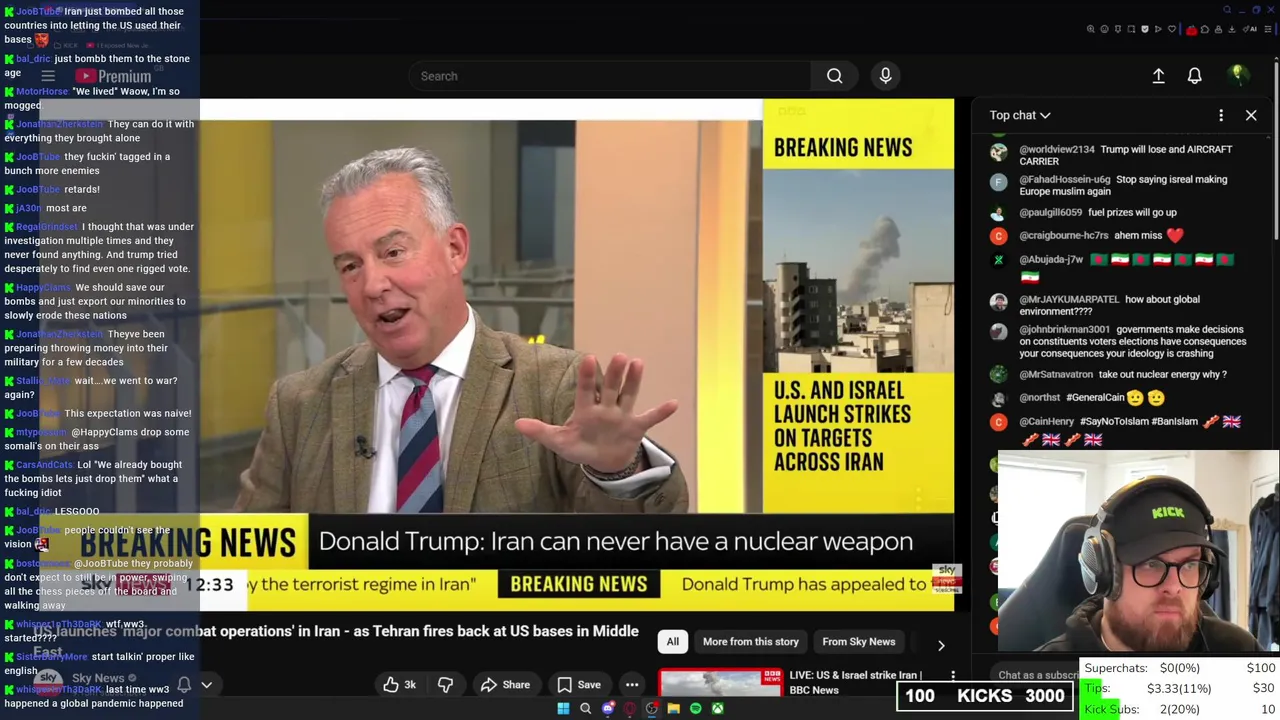Open OBS Studio from the taskbar

point(651,709)
